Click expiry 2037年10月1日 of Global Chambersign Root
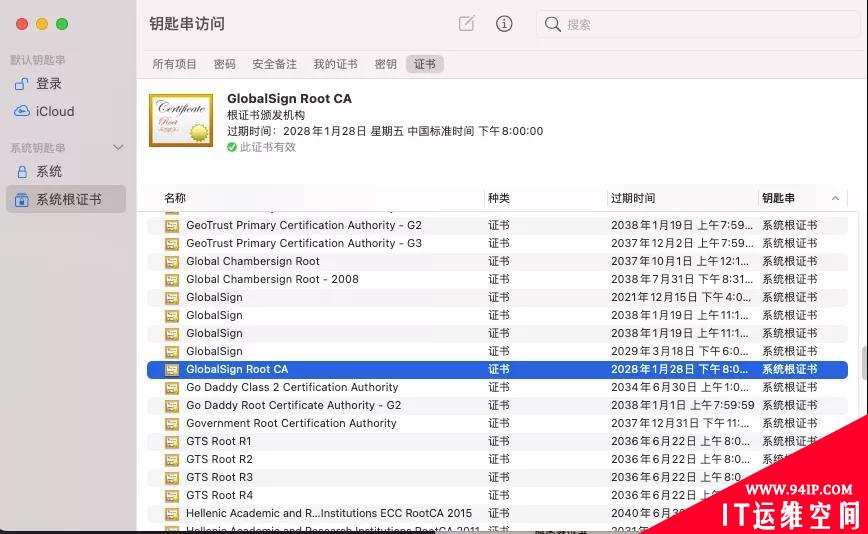Screen dimensions: 868x534 click(680, 261)
